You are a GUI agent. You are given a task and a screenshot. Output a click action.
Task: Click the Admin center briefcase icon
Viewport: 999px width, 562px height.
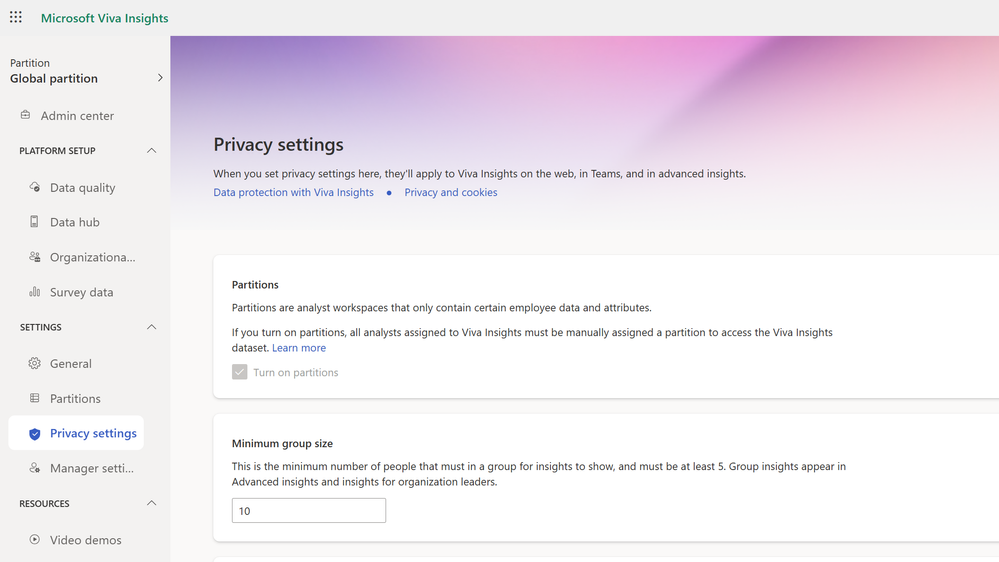(x=25, y=115)
